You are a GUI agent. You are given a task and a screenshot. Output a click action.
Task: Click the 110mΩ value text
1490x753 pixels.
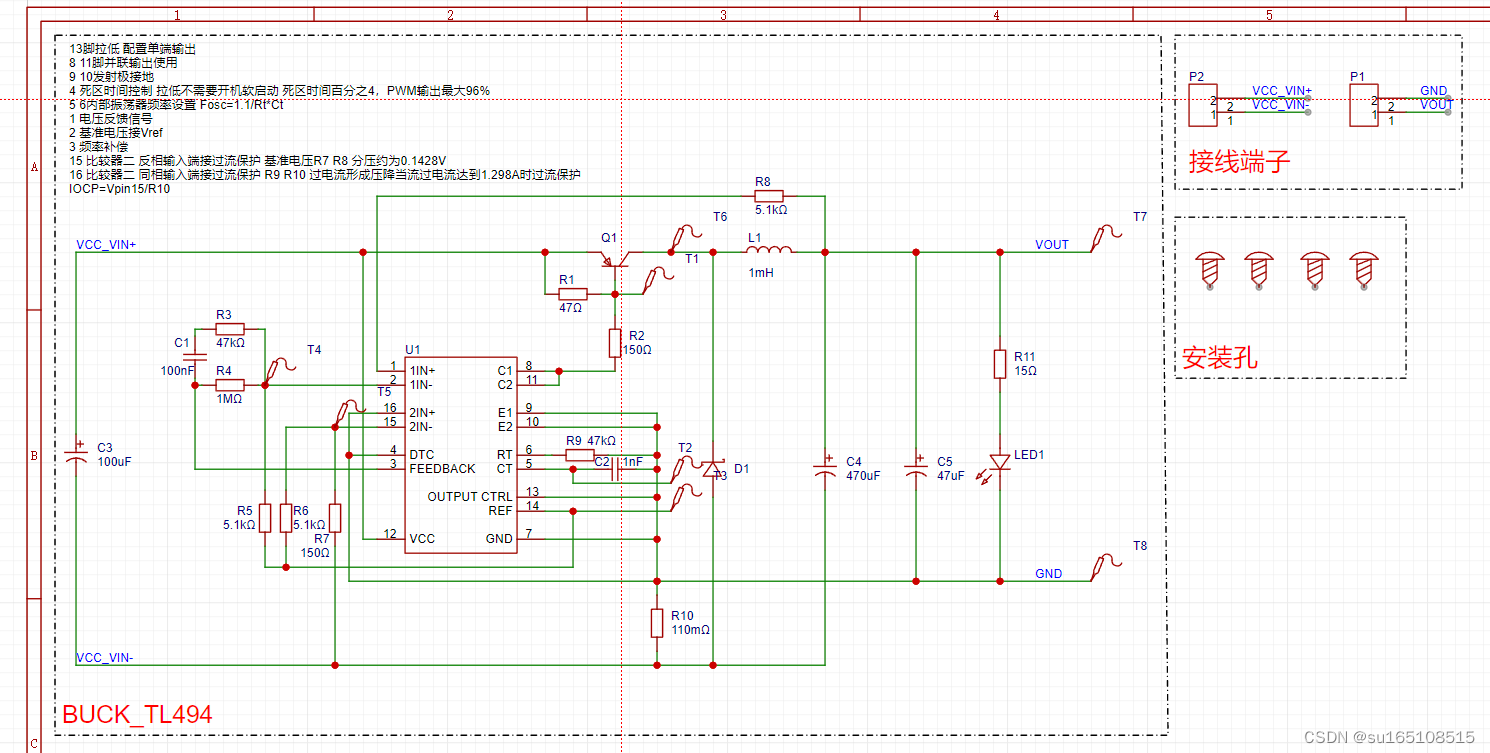pos(691,630)
